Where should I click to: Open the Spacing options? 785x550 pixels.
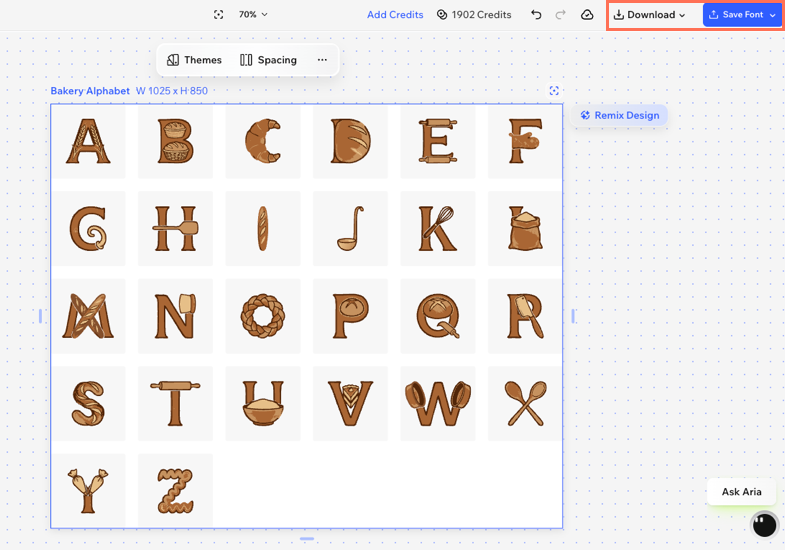click(x=268, y=60)
